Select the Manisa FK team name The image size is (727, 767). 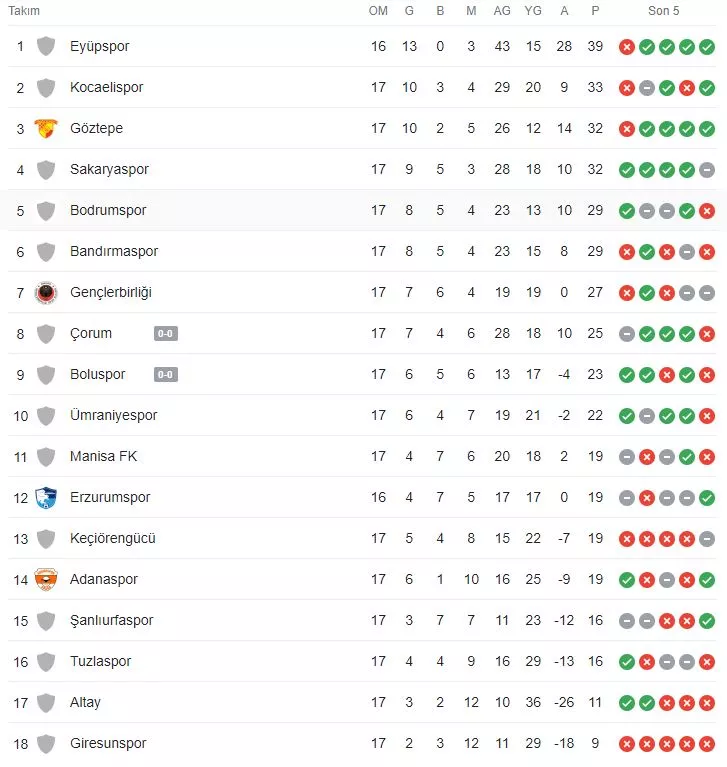tap(104, 457)
